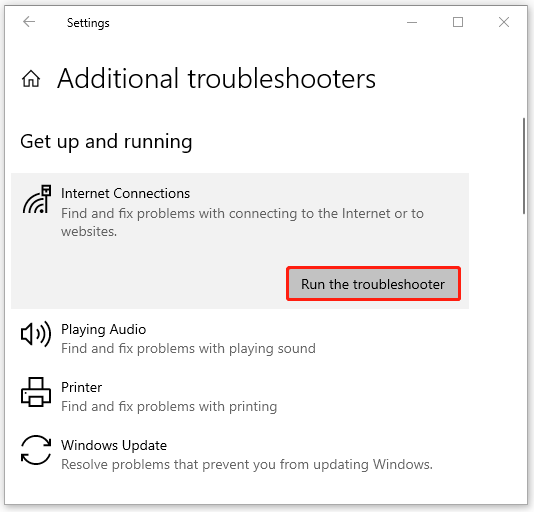Maximize the Settings window

458,22
